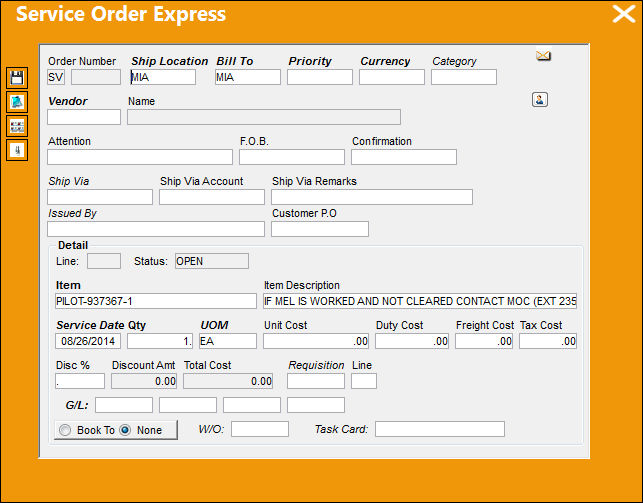
Task: Click the Line field beside Requisition
Action: click(364, 381)
